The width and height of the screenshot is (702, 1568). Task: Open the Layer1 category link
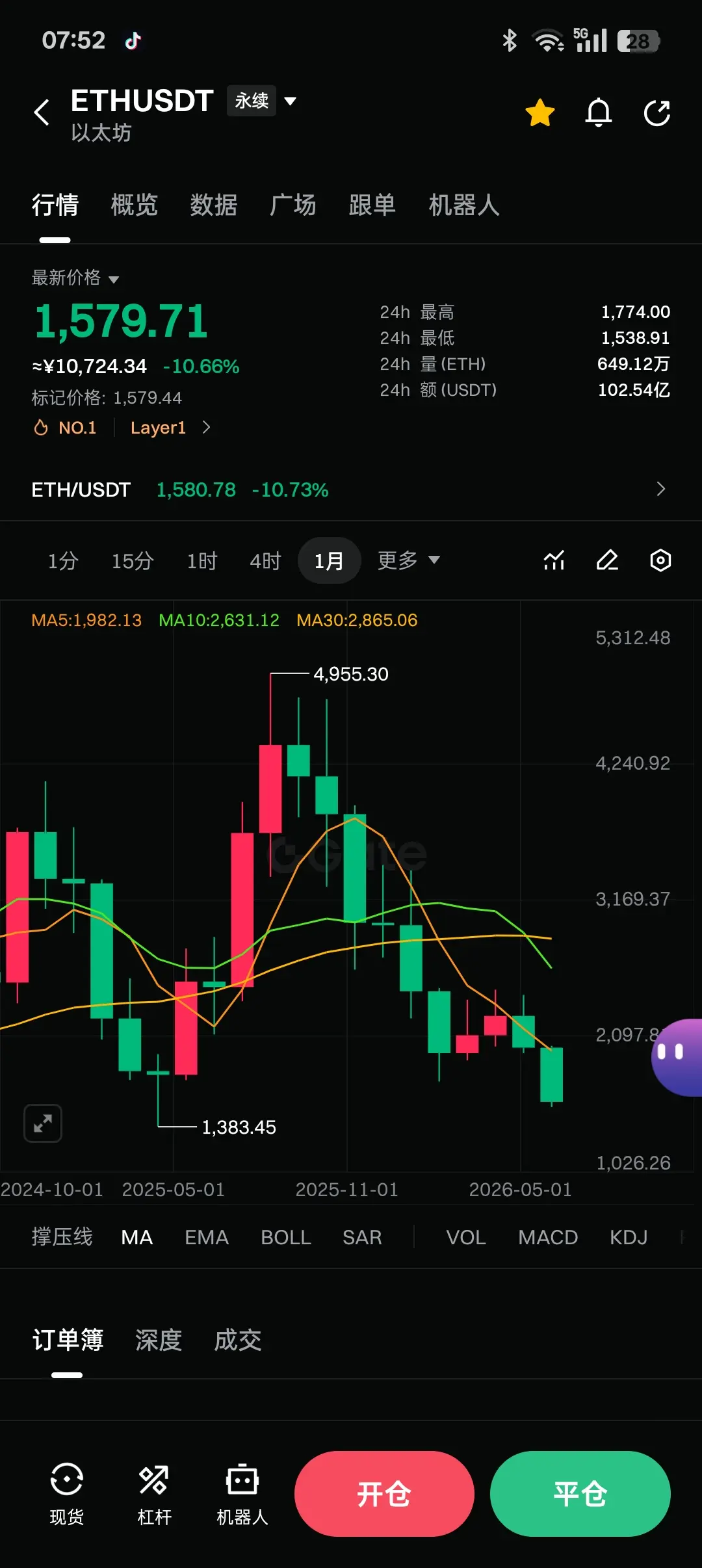158,428
